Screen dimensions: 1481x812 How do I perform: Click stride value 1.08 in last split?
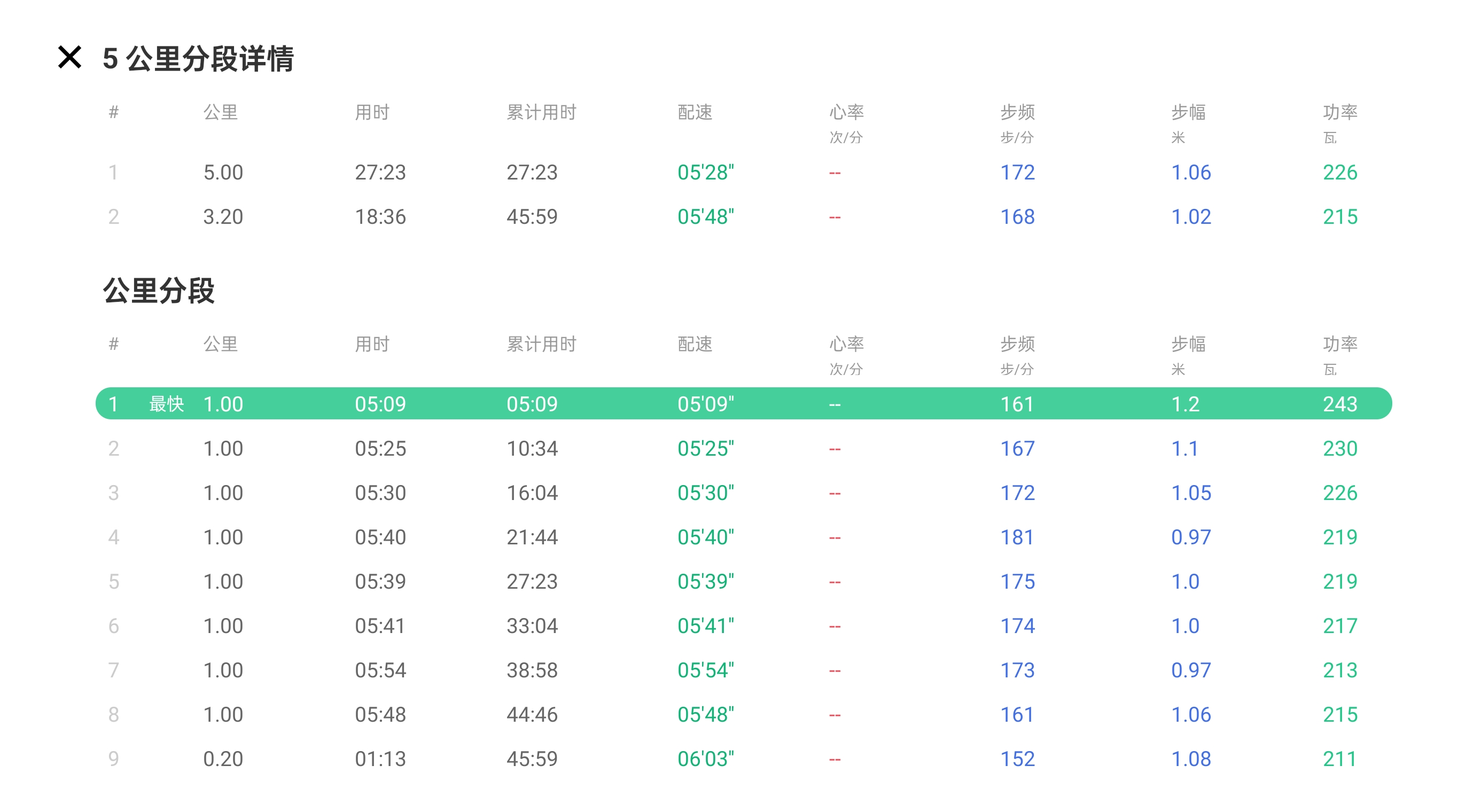[1191, 759]
